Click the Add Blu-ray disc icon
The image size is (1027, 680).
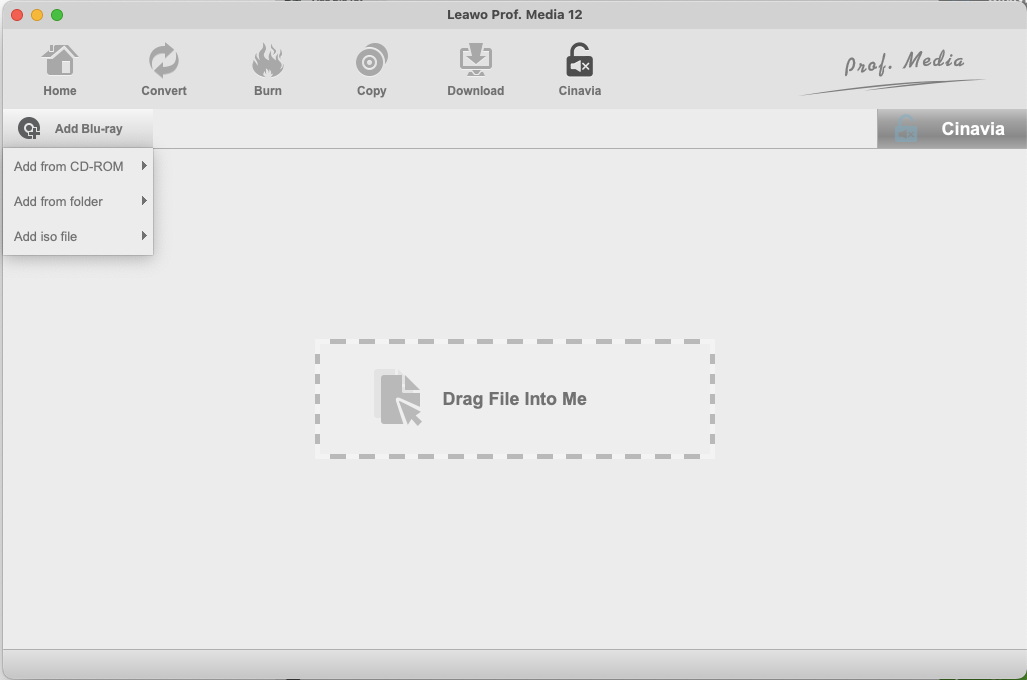click(29, 128)
